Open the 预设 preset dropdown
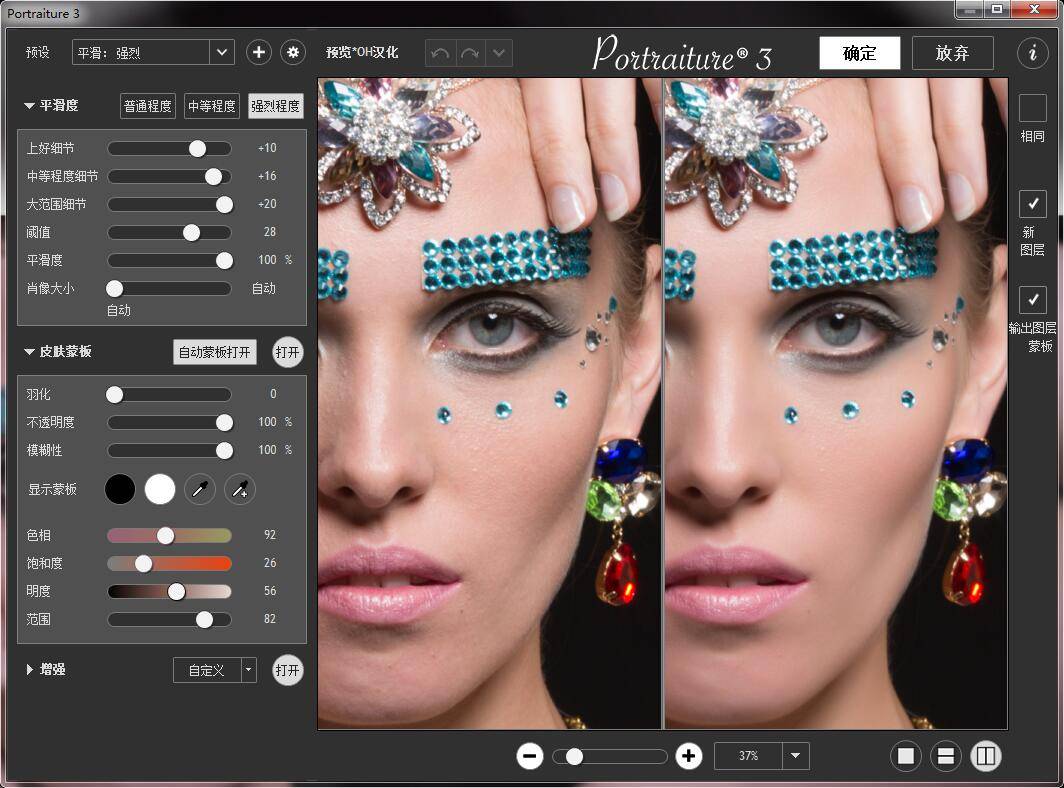The width and height of the screenshot is (1064, 788). tap(221, 53)
